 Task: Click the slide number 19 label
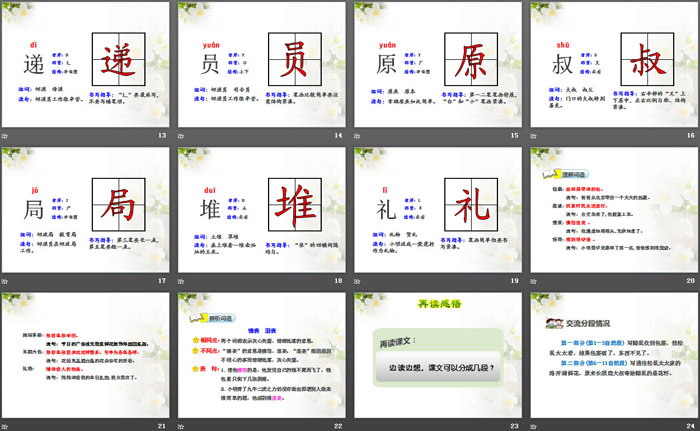pos(514,280)
